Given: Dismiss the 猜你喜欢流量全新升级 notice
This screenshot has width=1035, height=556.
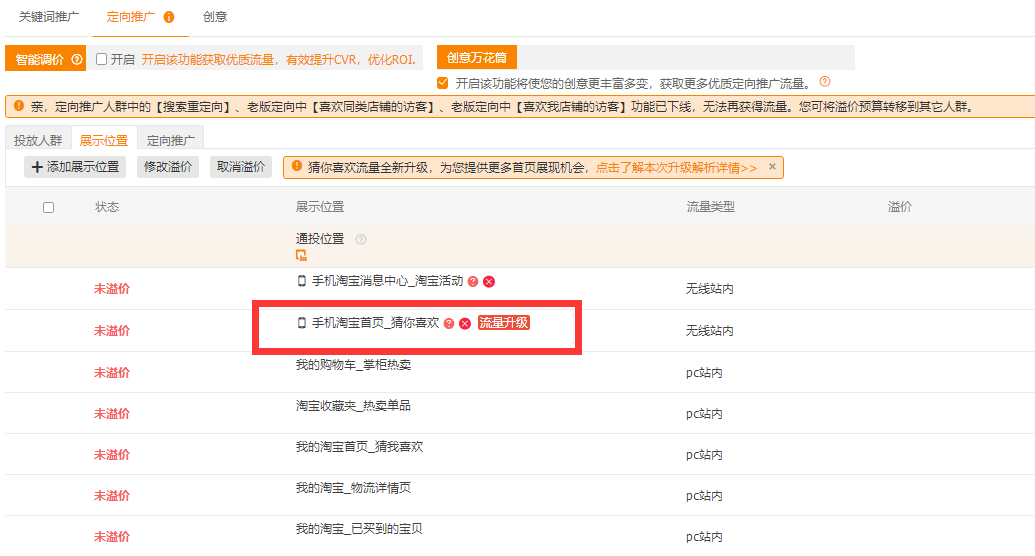Looking at the screenshot, I should pyautogui.click(x=772, y=167).
